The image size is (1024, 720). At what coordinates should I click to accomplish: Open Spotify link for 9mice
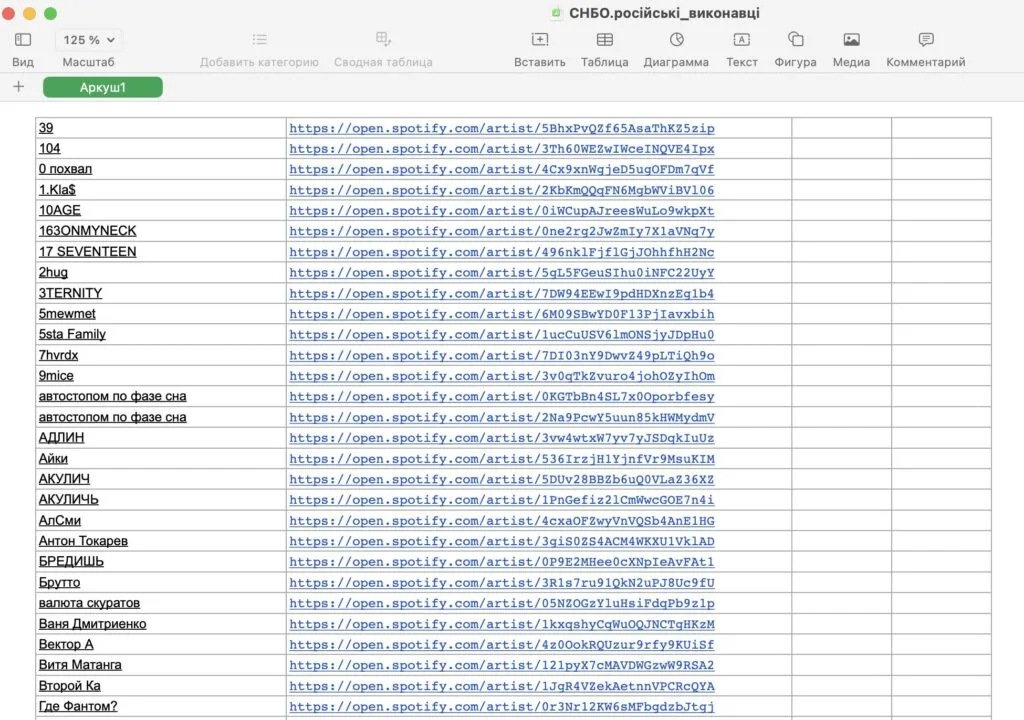[502, 376]
